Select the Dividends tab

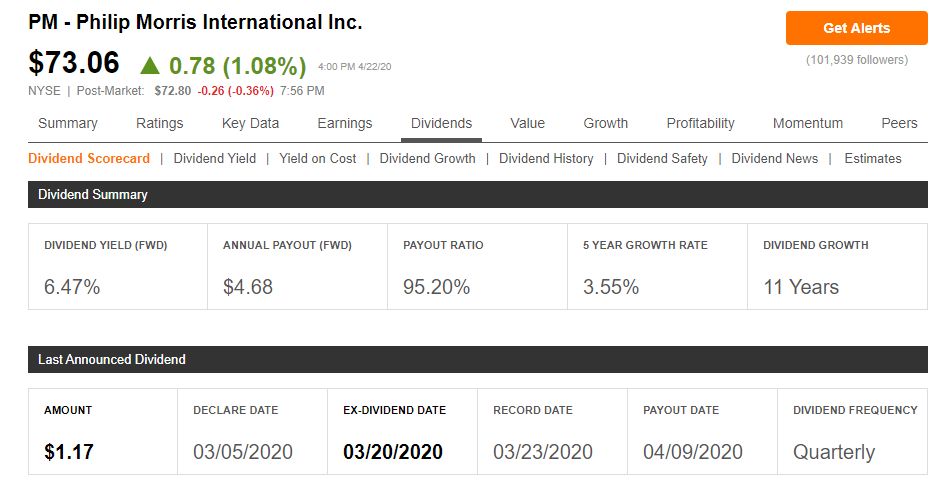point(442,123)
